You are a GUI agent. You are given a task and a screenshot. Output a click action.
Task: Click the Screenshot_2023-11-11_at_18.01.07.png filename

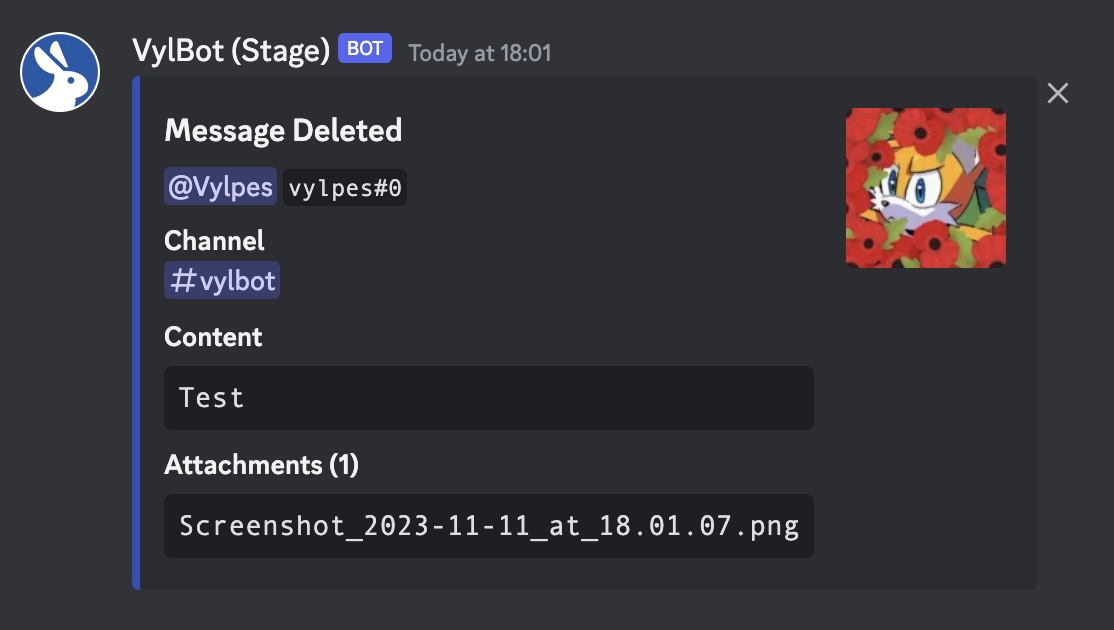pos(489,526)
